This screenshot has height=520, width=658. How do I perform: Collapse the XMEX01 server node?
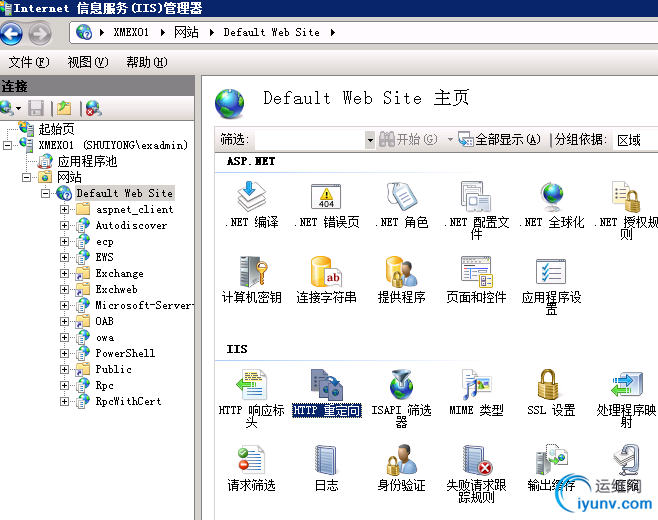(7, 145)
